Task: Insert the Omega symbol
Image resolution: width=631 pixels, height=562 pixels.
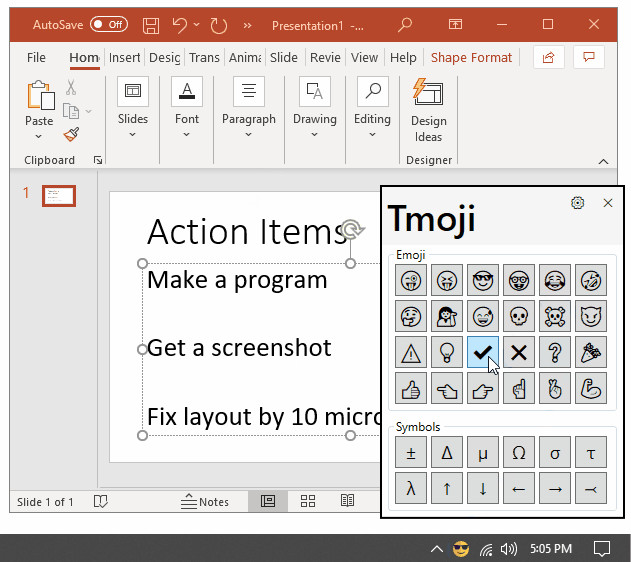Action: tap(519, 453)
